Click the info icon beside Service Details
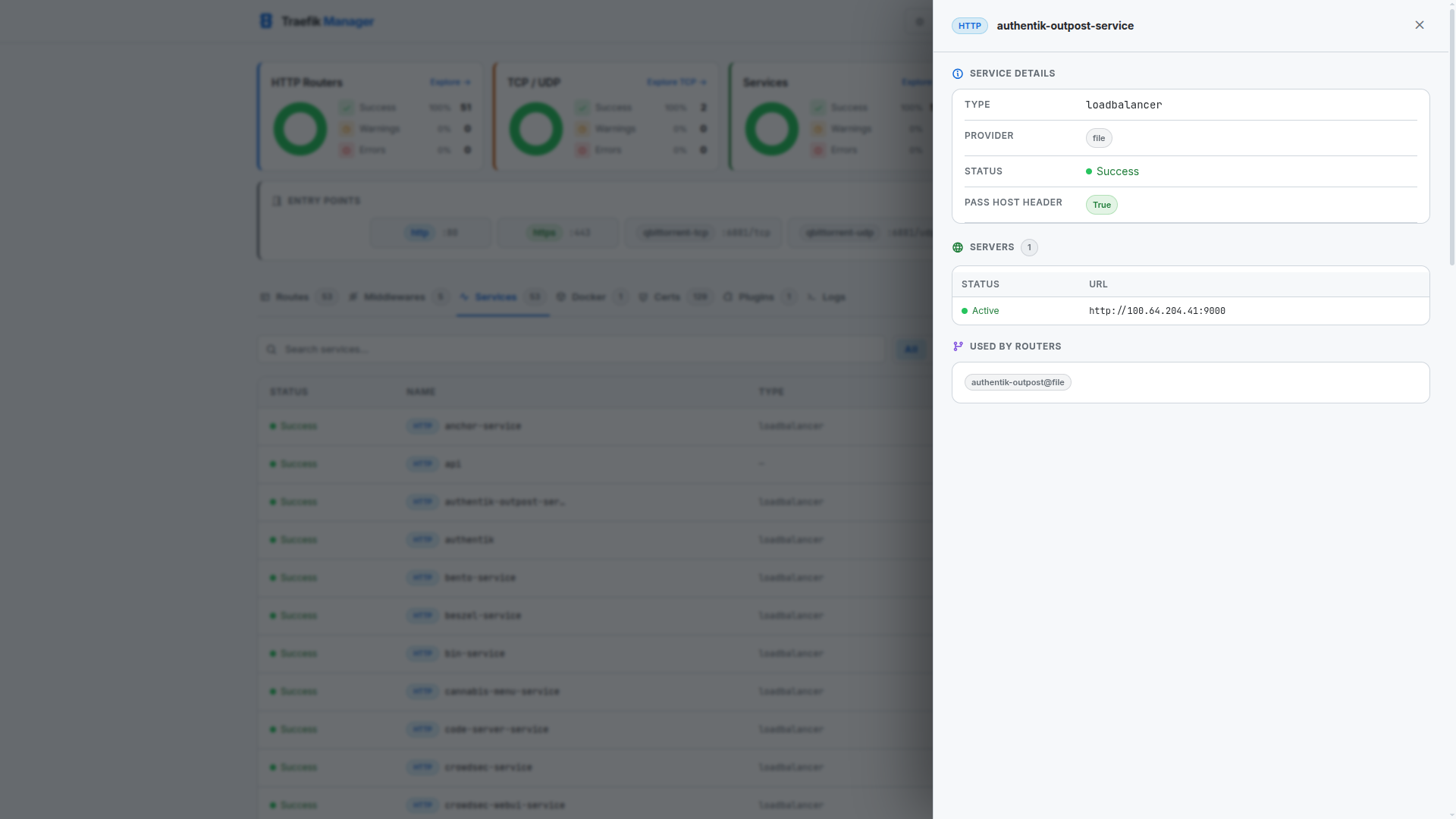 pyautogui.click(x=957, y=74)
